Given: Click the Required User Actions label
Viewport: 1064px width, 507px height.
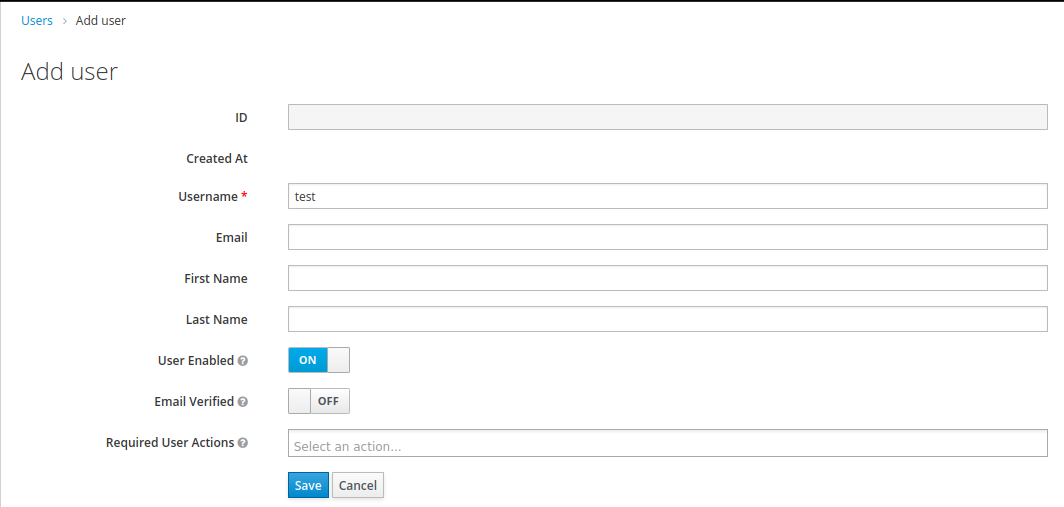Looking at the screenshot, I should click(170, 442).
